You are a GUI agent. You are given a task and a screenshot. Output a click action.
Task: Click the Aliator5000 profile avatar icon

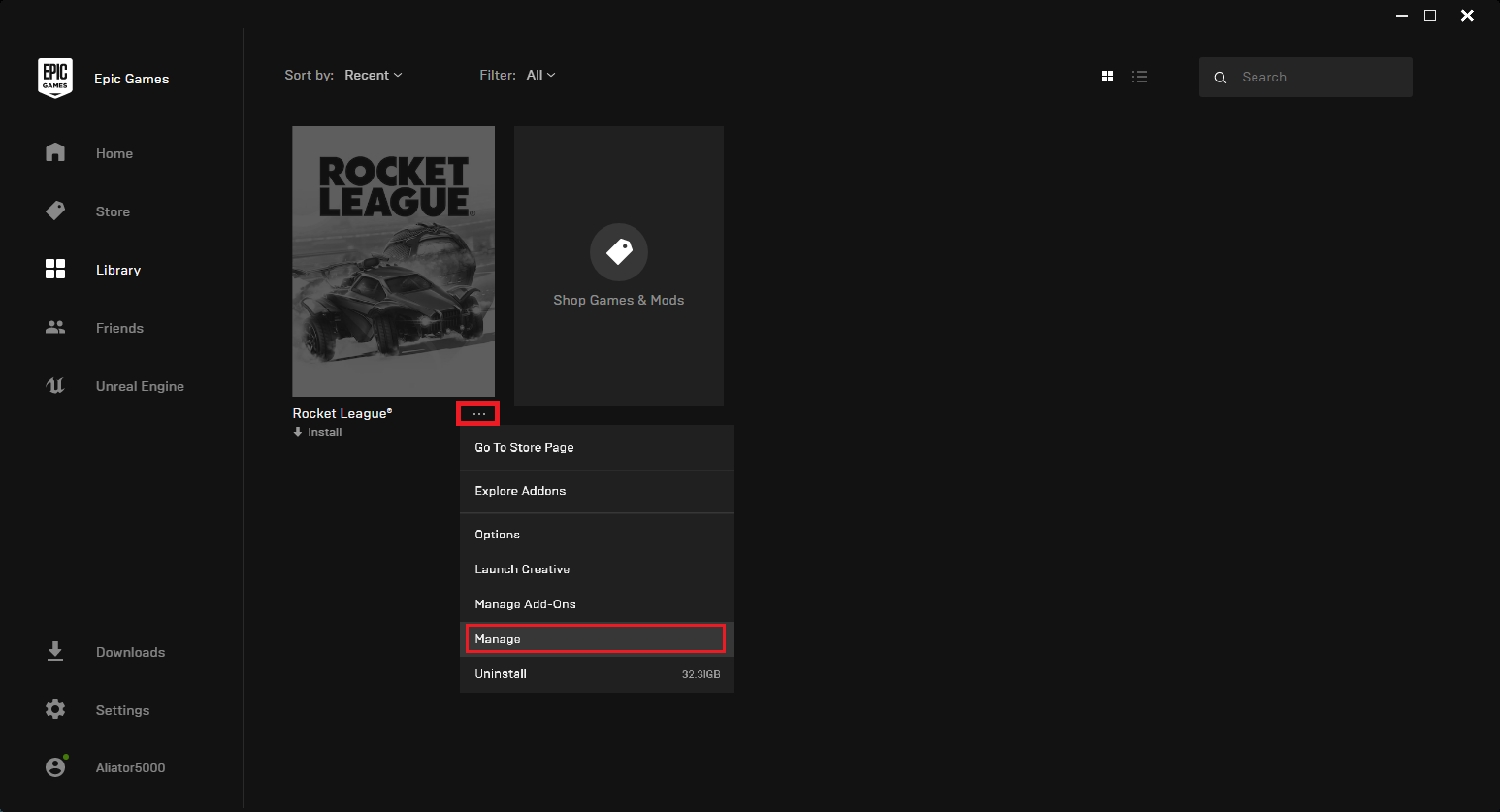[55, 766]
